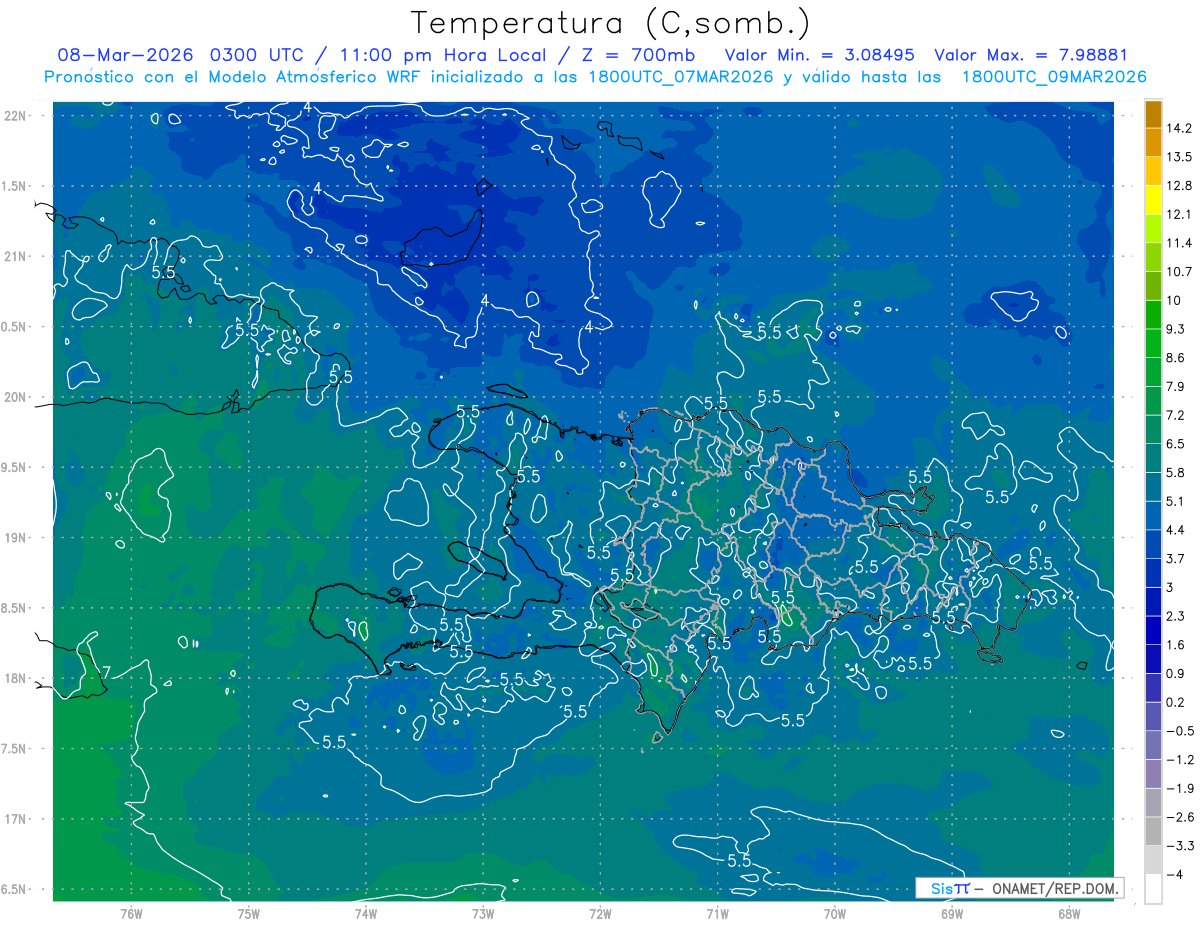Click legend value "-2.6"
Image resolution: width=1200 pixels, height=927 pixels.
point(1180,818)
